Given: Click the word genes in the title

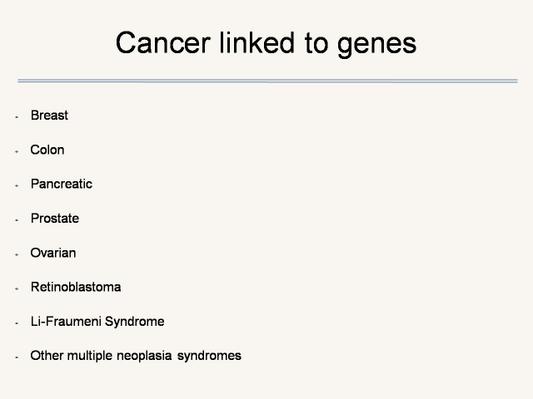Looking at the screenshot, I should point(377,46).
